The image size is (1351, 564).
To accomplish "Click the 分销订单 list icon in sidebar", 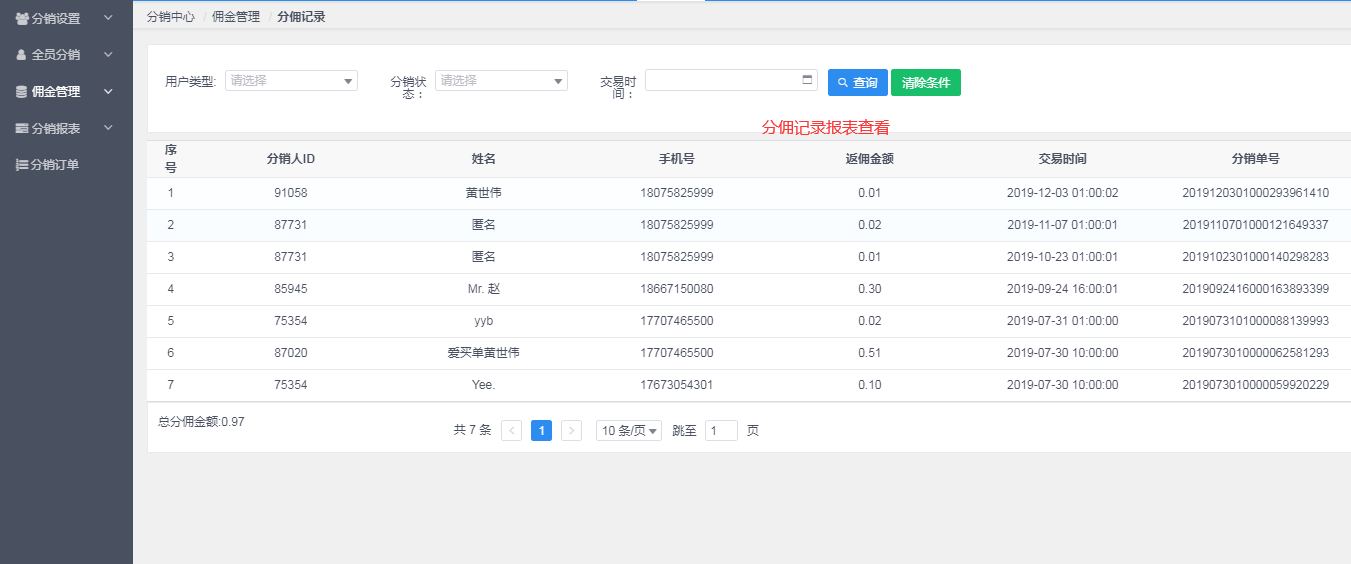I will (x=22, y=165).
